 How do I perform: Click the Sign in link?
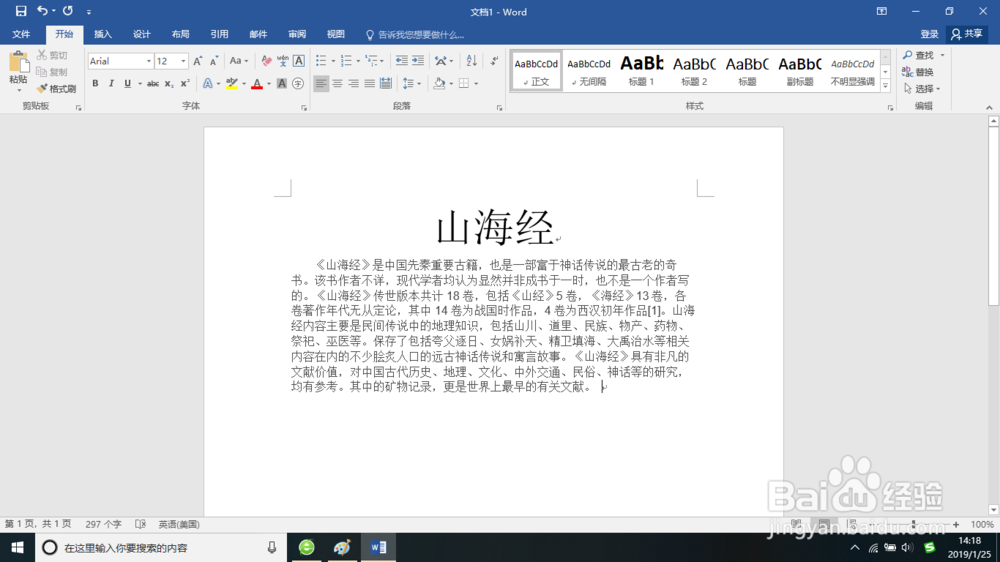(x=929, y=34)
